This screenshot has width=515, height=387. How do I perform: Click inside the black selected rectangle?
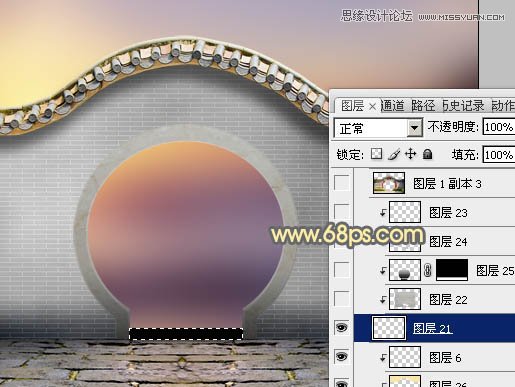pos(186,334)
